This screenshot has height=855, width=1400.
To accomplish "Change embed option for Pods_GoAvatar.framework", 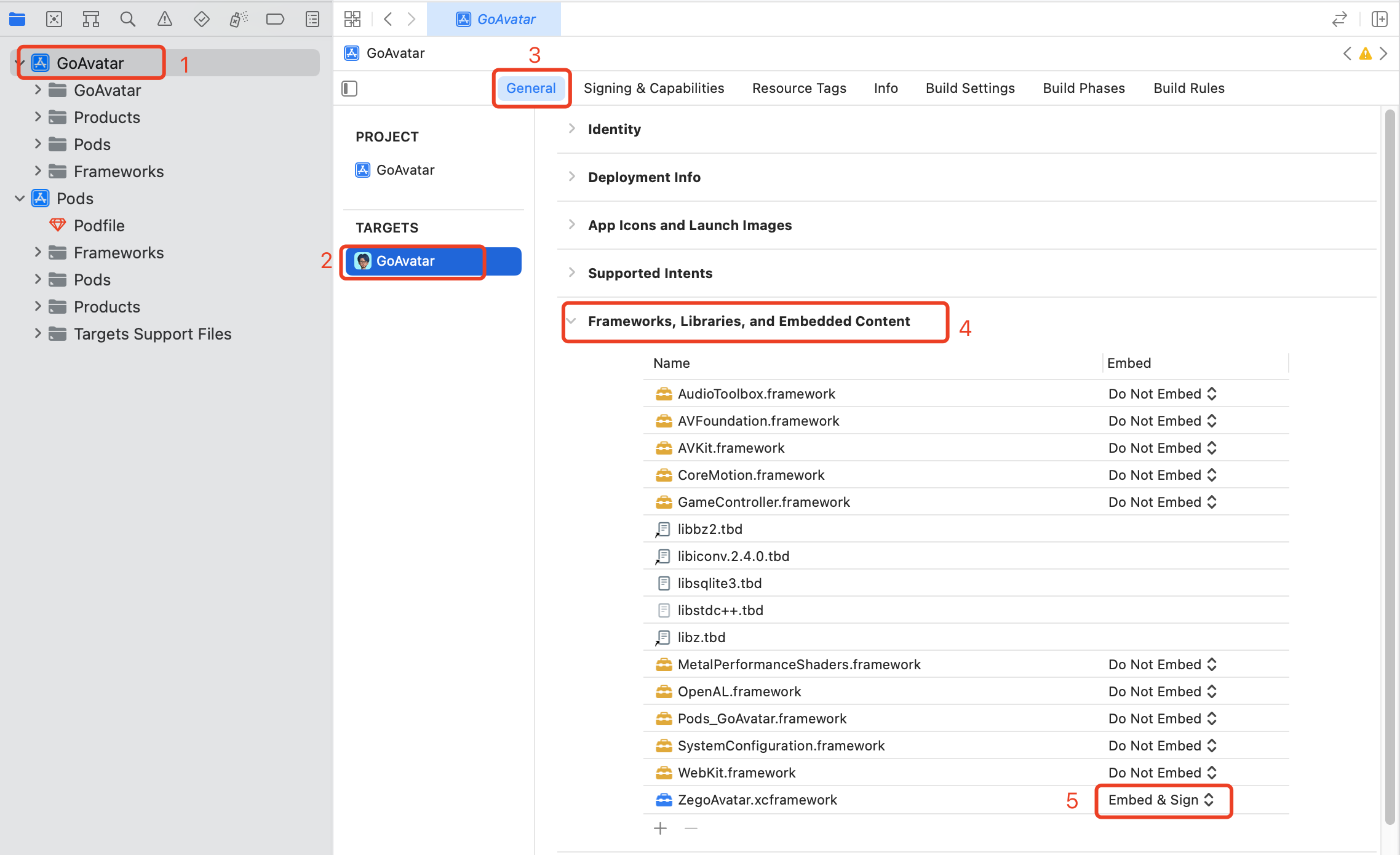I will click(1163, 718).
